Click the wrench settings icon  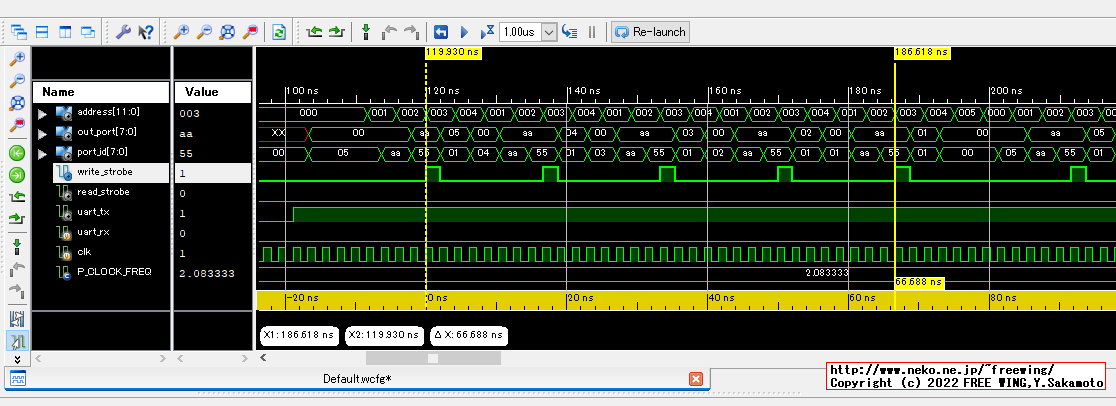(x=124, y=32)
